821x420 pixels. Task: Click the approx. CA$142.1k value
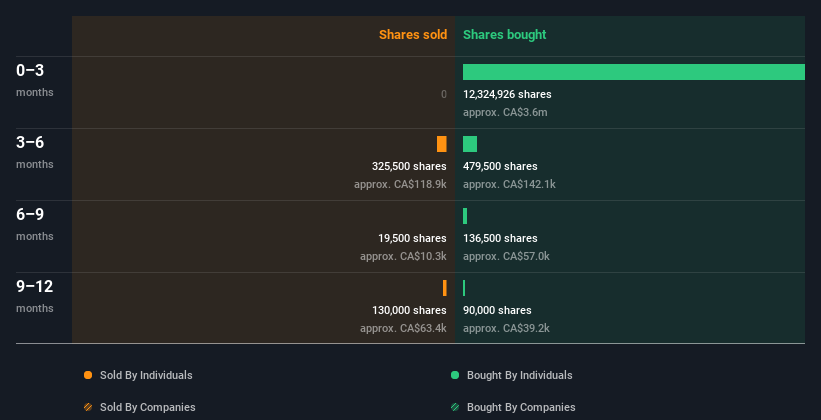coord(509,184)
